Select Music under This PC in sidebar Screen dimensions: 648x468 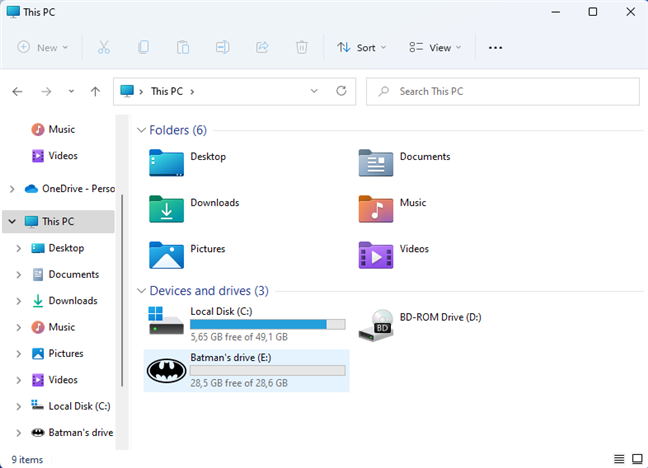click(54, 327)
